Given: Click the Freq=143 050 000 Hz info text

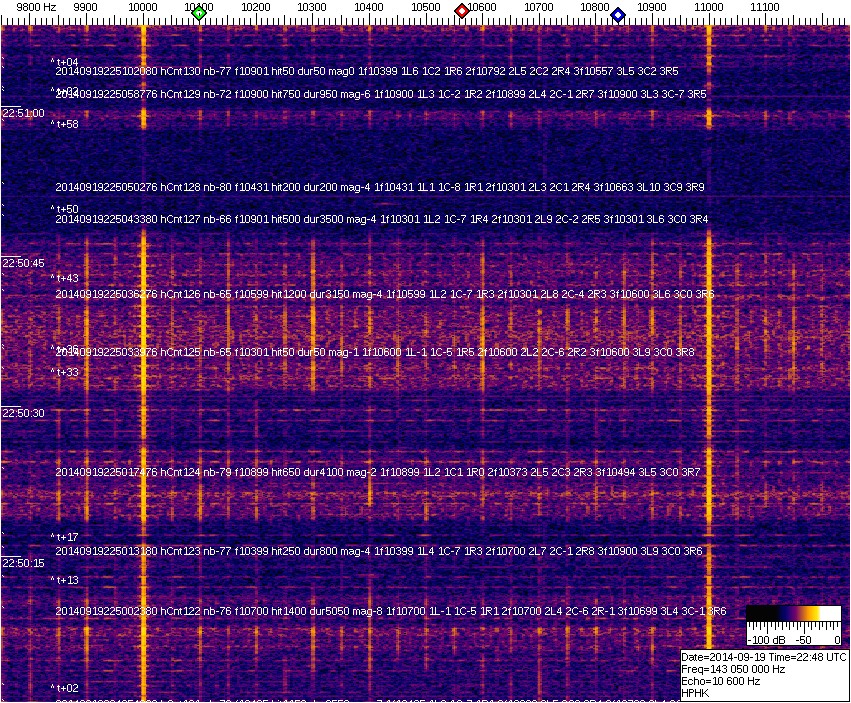Looking at the screenshot, I should tap(733, 669).
